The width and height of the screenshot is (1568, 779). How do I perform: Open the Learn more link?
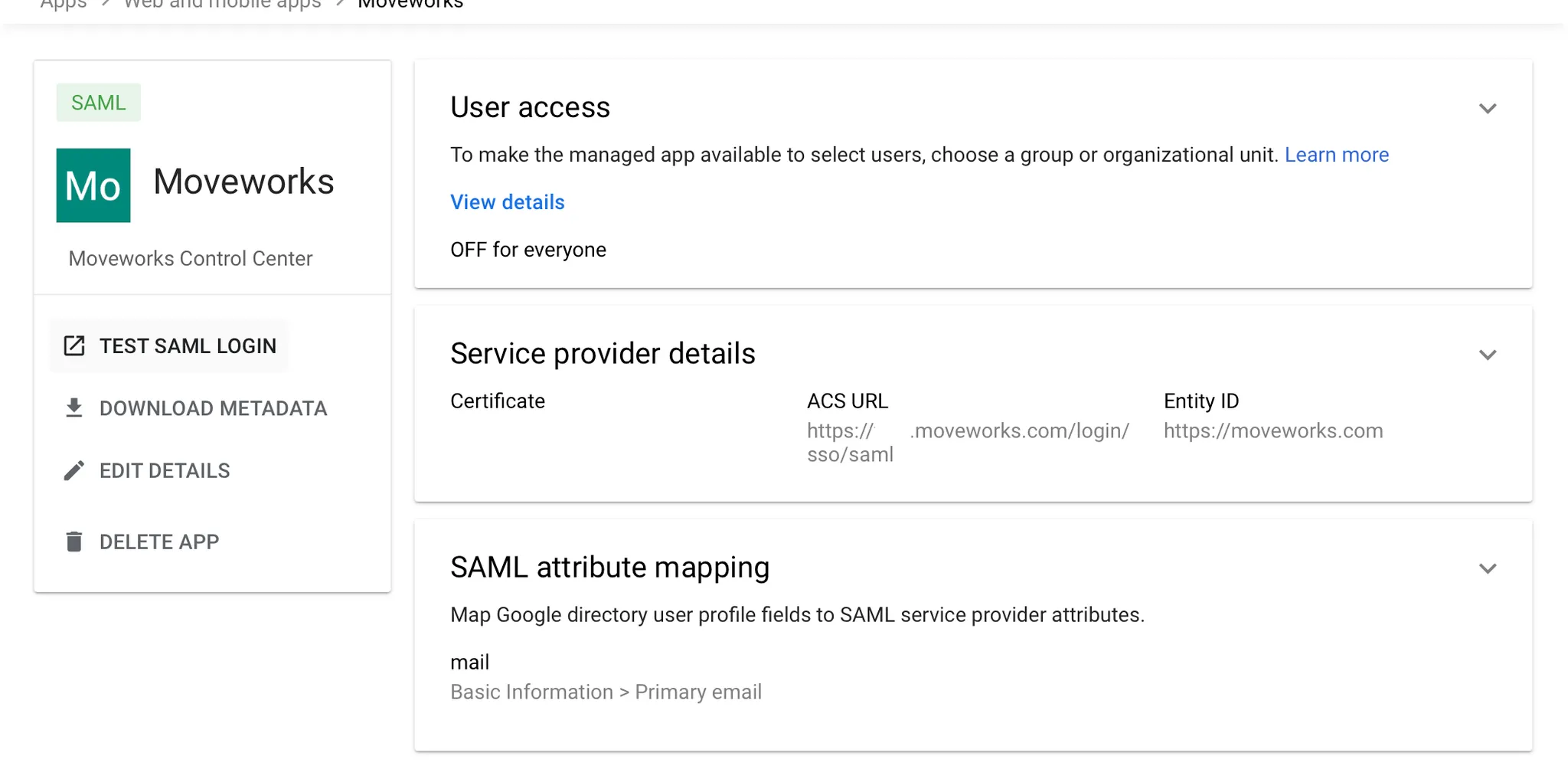click(1337, 155)
